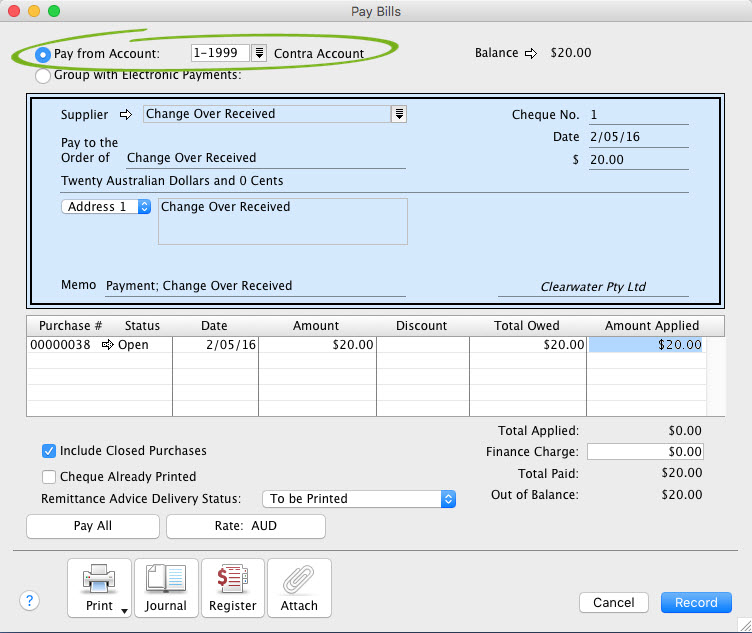Open Remittance Advice Delivery Status dropdown
752x633 pixels.
click(x=358, y=498)
